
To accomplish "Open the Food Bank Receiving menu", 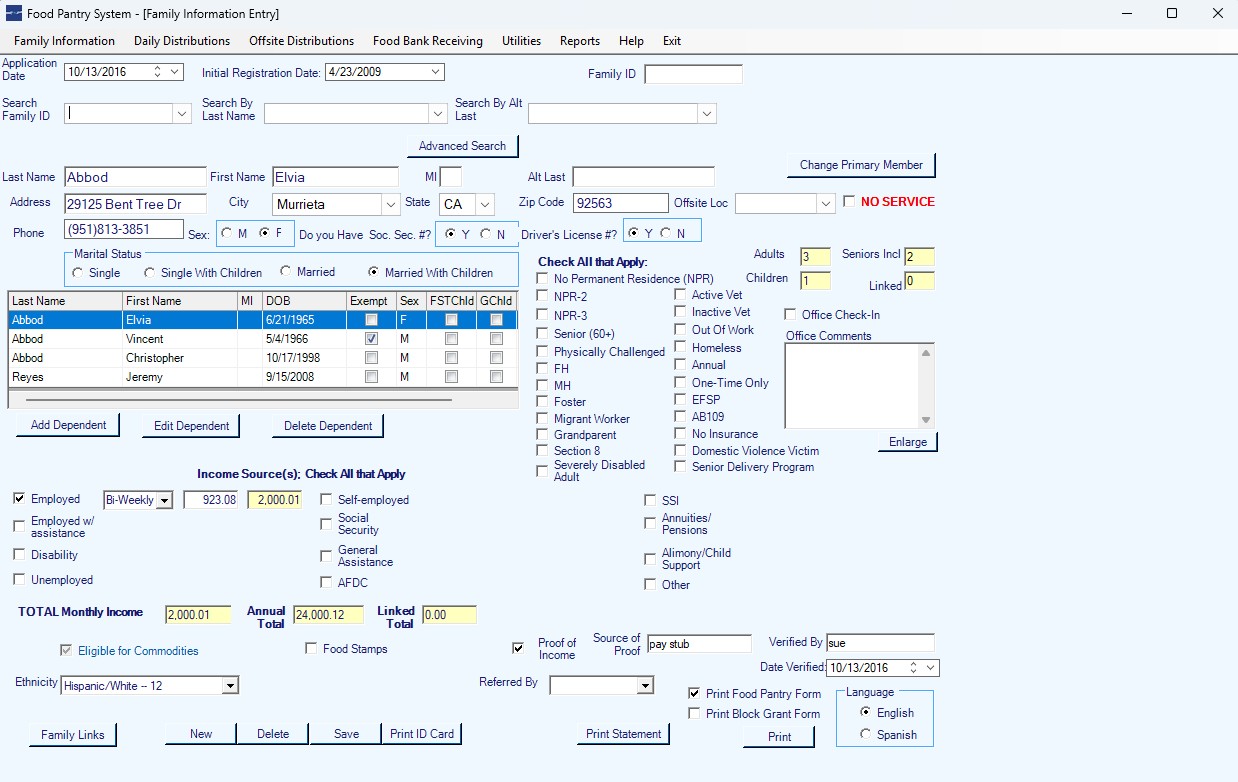I will 428,41.
